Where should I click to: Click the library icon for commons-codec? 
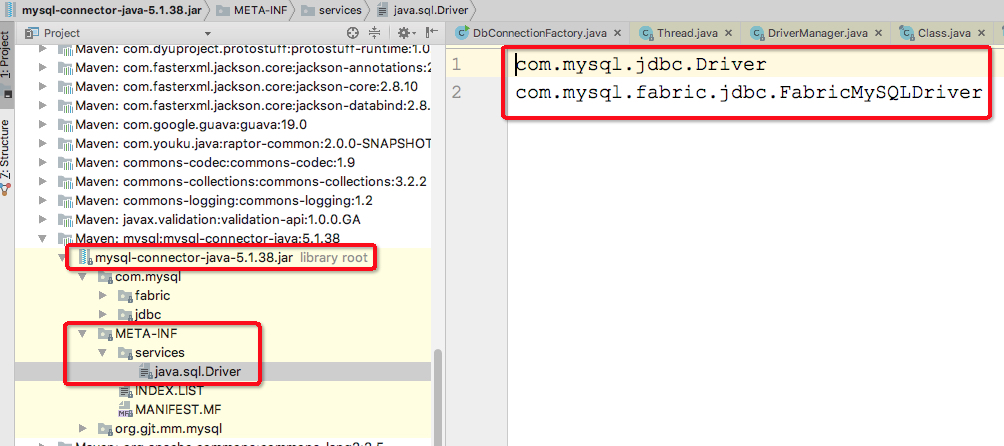65,163
